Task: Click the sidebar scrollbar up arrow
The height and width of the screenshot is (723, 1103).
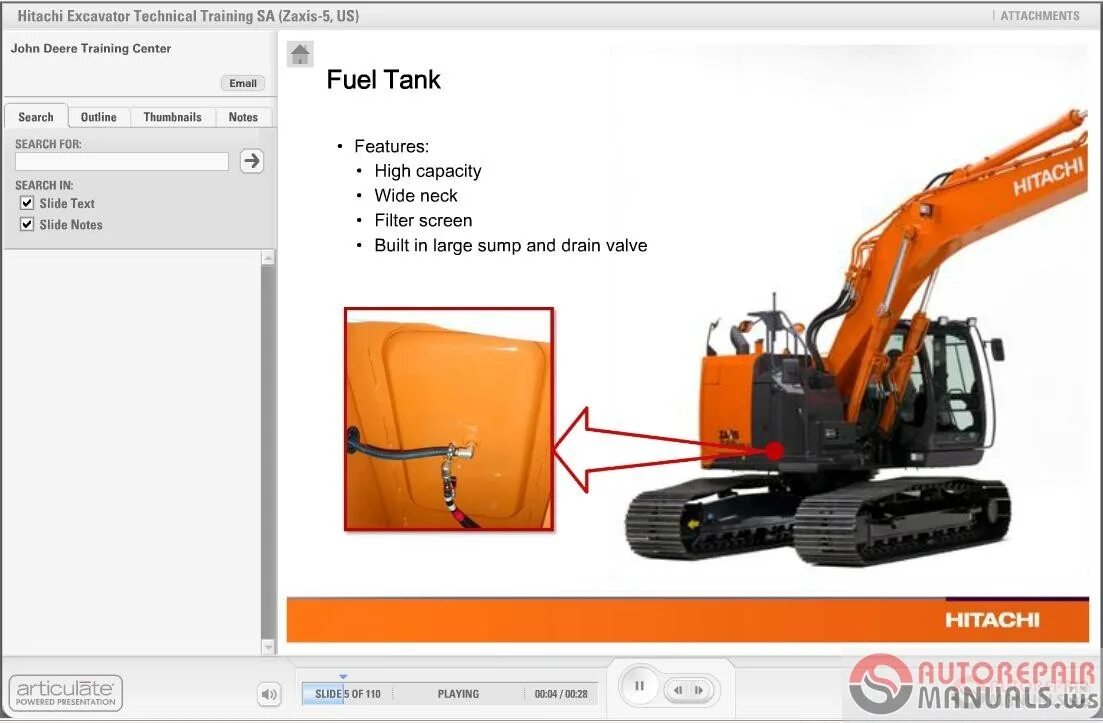Action: 268,258
